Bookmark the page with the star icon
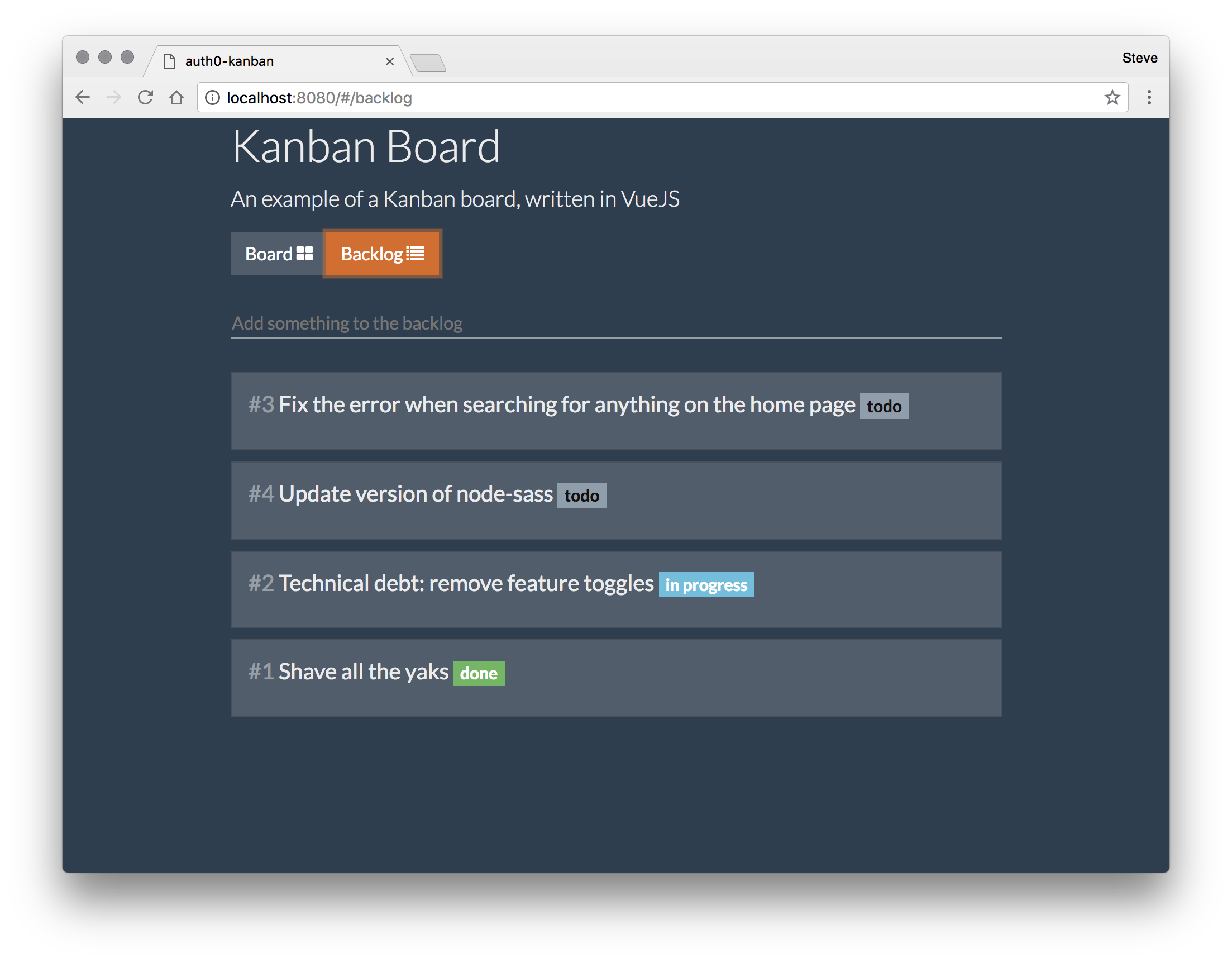Screen dimensions: 1232x962 click(1112, 98)
